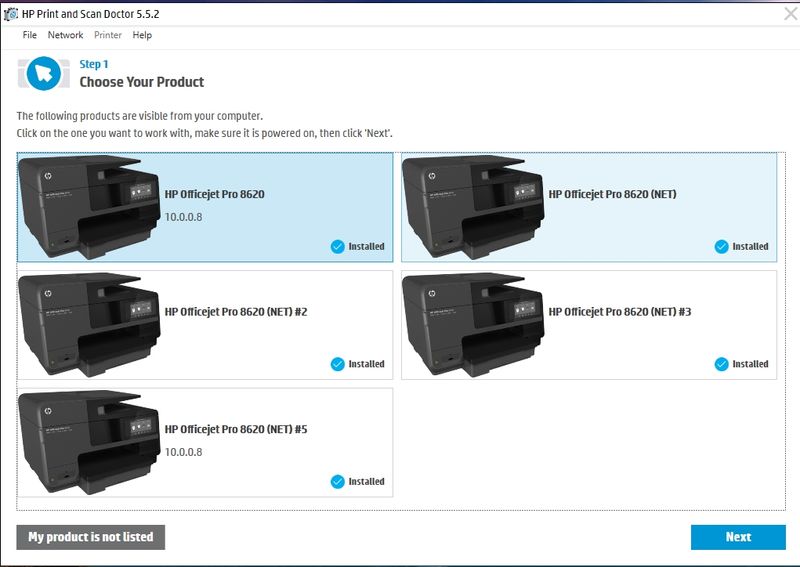
Task: Open the File menu
Action: coord(30,35)
